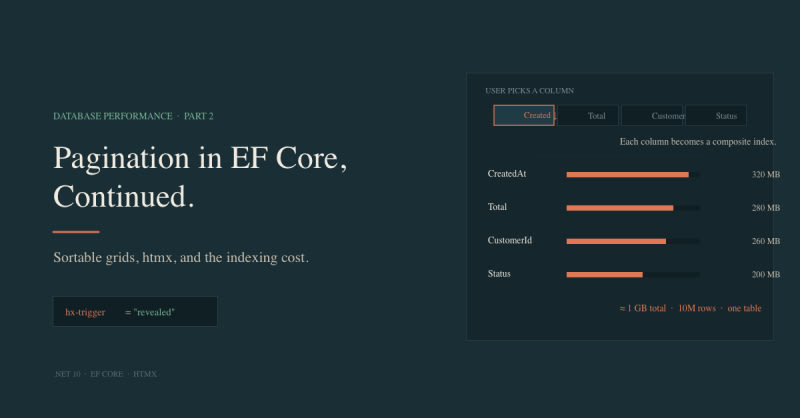The width and height of the screenshot is (800, 418).
Task: Select the Total column tab
Action: (x=588, y=115)
